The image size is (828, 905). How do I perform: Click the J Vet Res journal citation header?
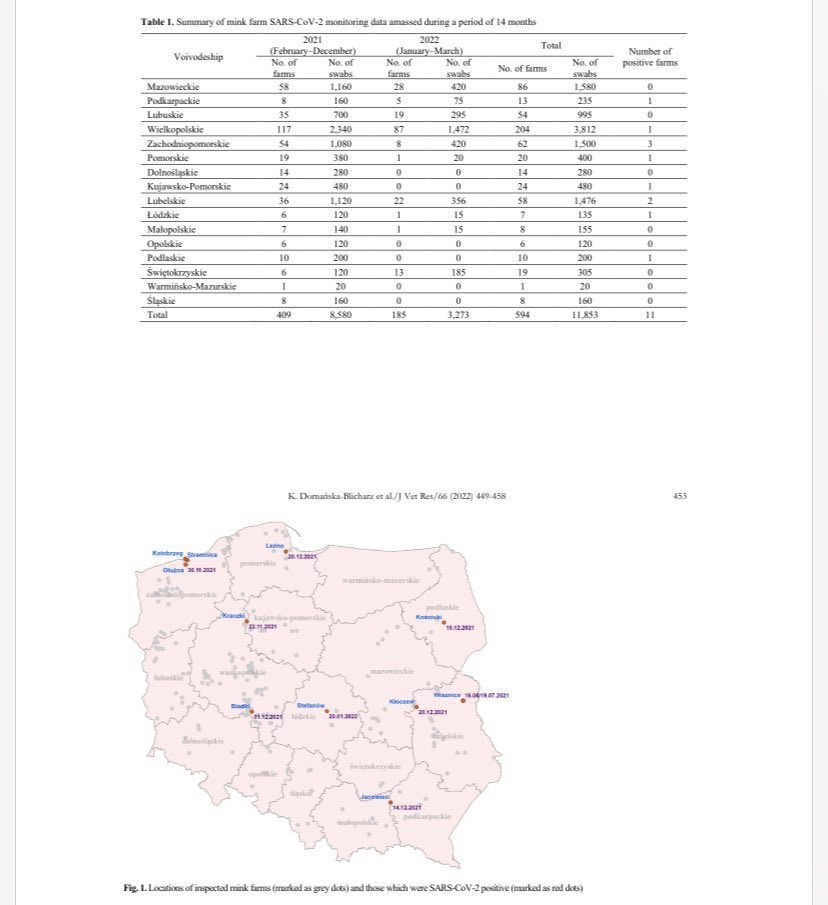tap(413, 497)
